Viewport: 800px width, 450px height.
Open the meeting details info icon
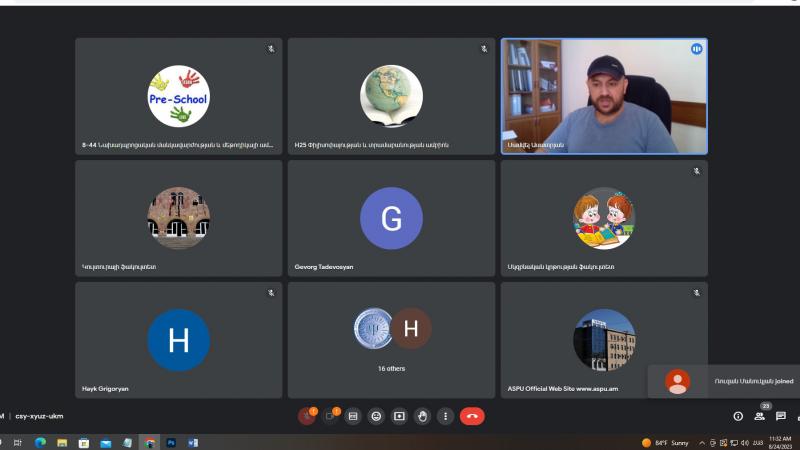click(738, 416)
